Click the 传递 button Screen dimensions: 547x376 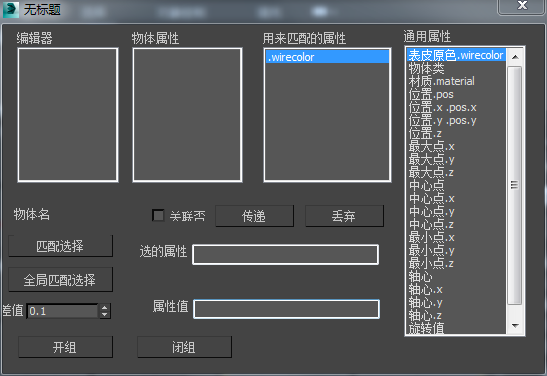coord(254,216)
